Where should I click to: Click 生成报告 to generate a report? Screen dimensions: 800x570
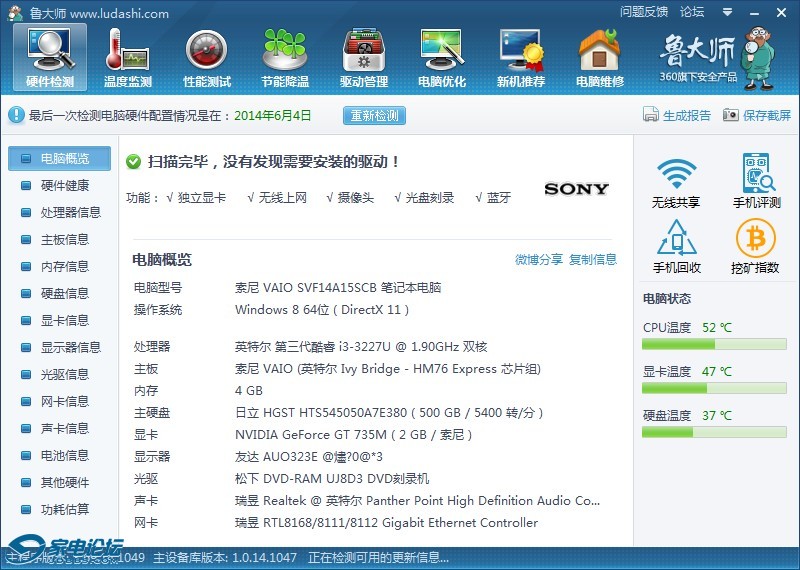click(677, 115)
